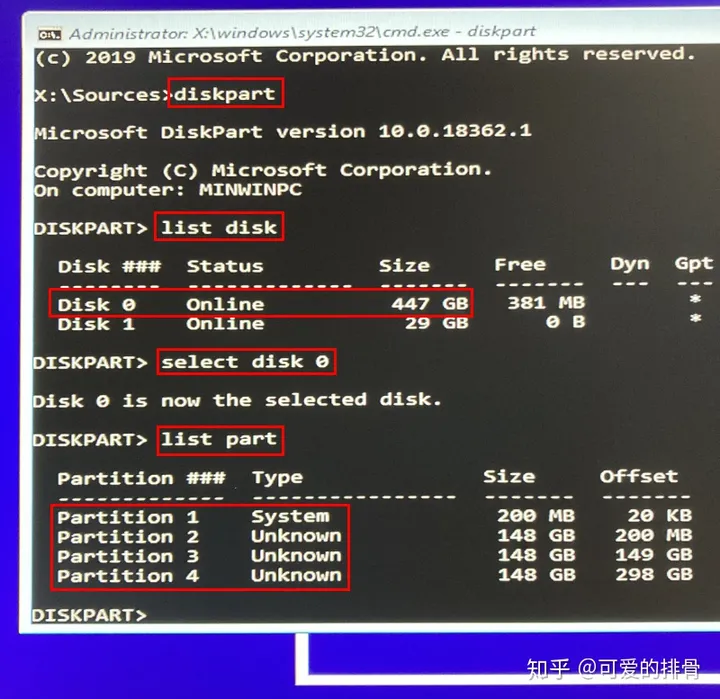Click the Offset column header
The height and width of the screenshot is (699, 720).
pos(638,476)
